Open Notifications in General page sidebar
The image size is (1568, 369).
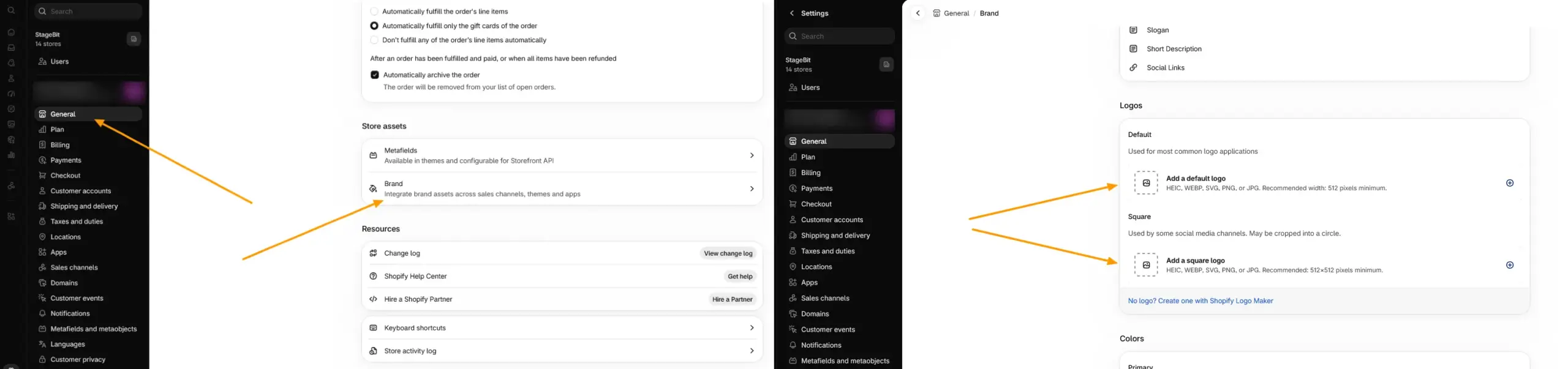pyautogui.click(x=70, y=313)
